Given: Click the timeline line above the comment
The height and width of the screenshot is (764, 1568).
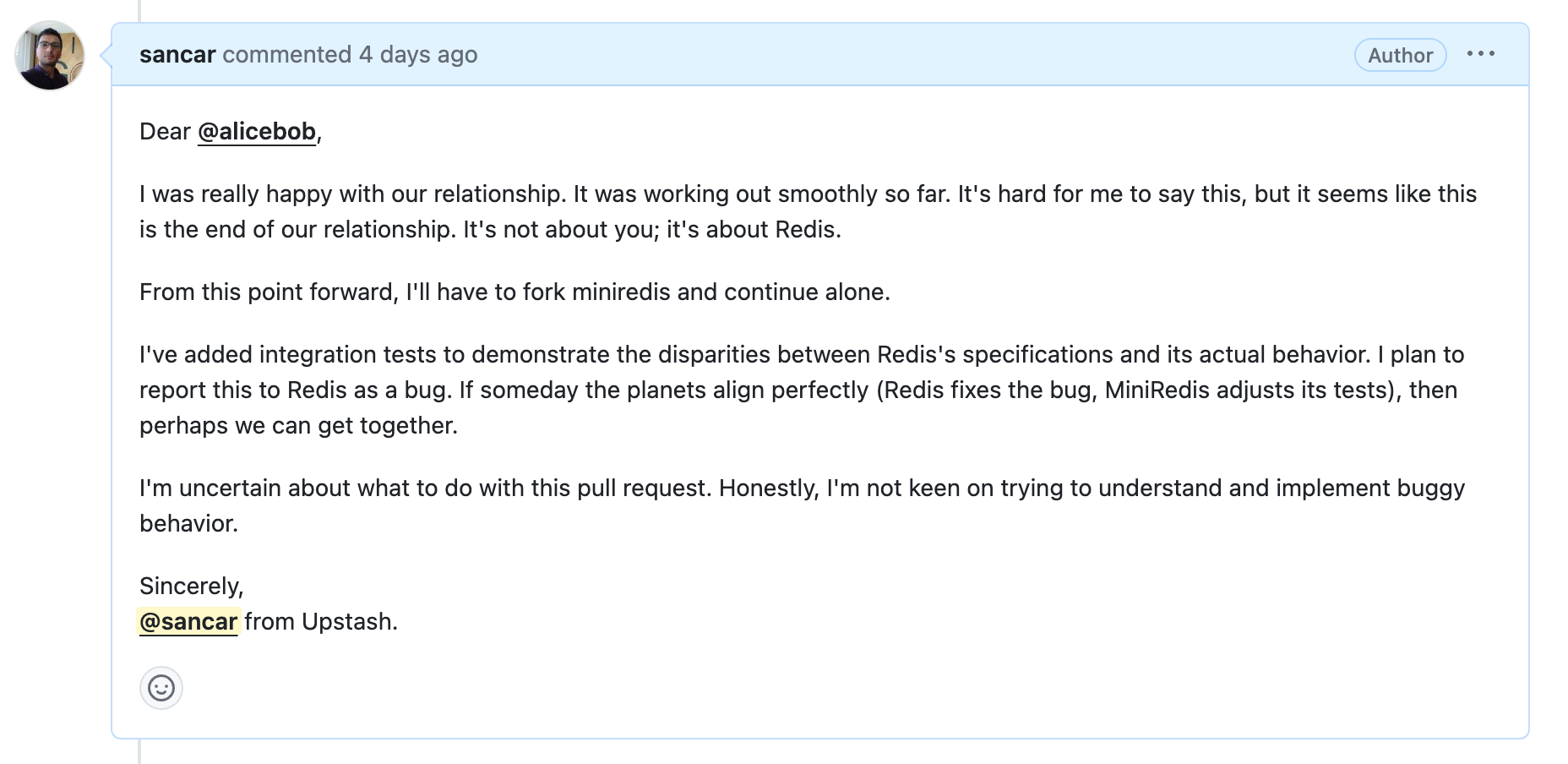Looking at the screenshot, I should click(x=139, y=10).
